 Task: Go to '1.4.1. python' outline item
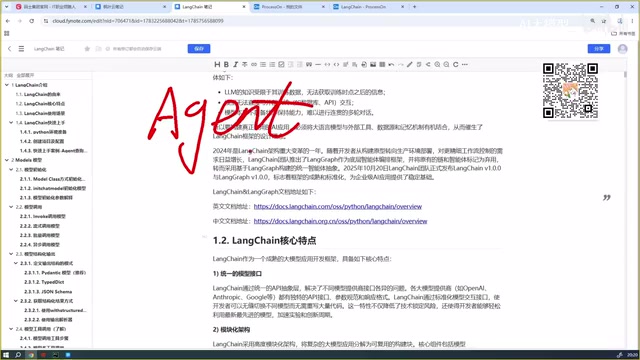point(43,132)
